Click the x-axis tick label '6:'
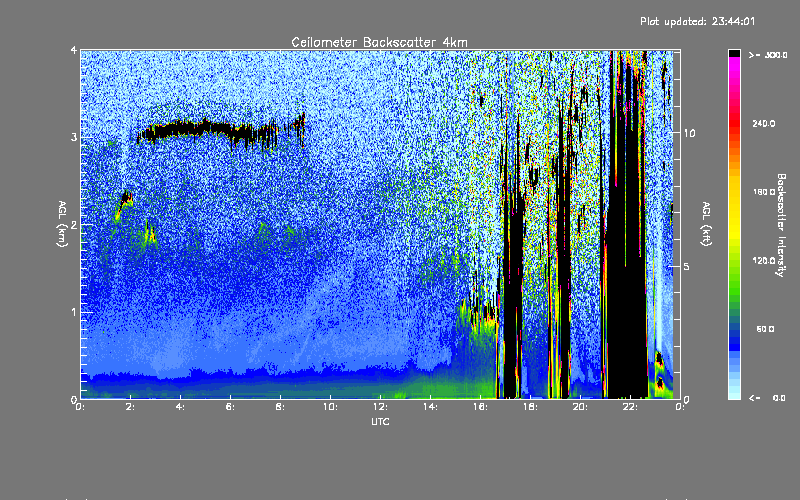Viewport: 800px width, 500px height. (231, 407)
